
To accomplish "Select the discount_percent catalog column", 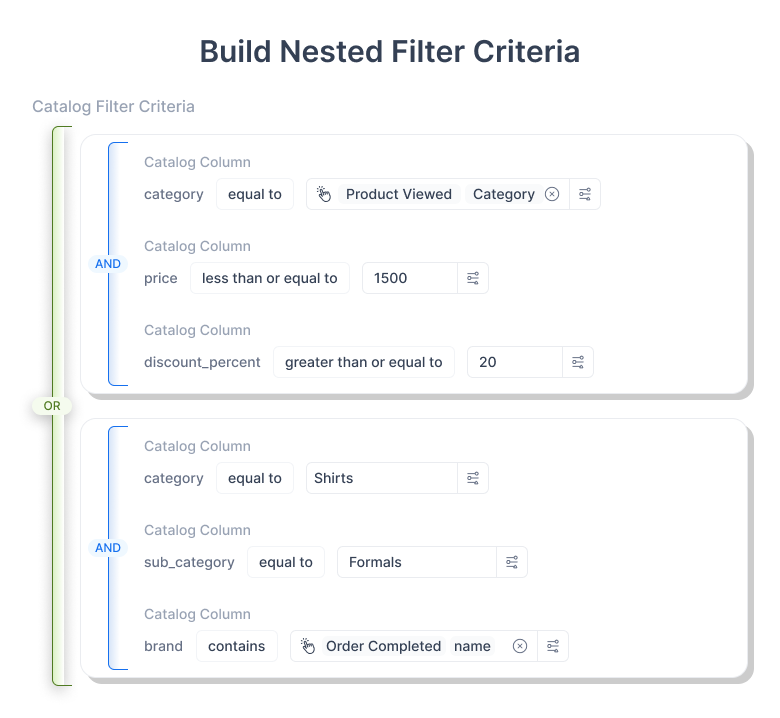I will 202,362.
